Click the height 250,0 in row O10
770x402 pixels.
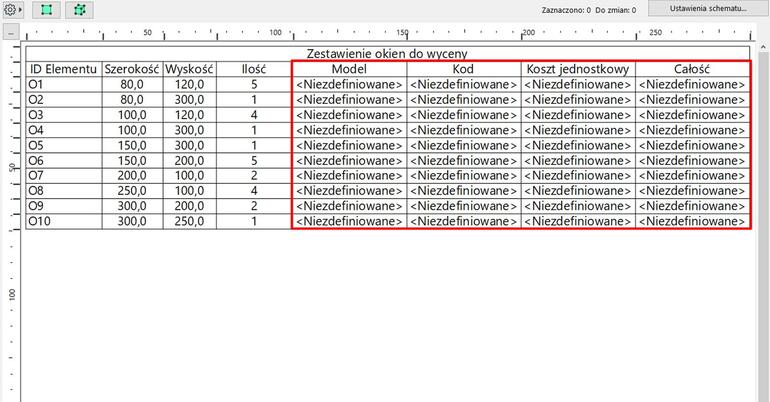(190, 221)
